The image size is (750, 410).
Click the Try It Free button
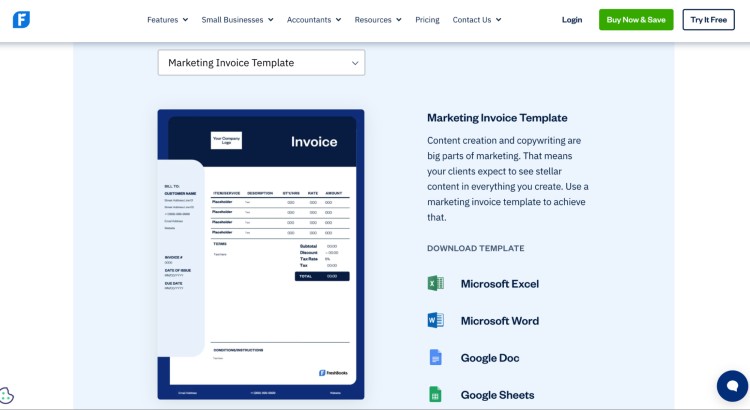708,20
